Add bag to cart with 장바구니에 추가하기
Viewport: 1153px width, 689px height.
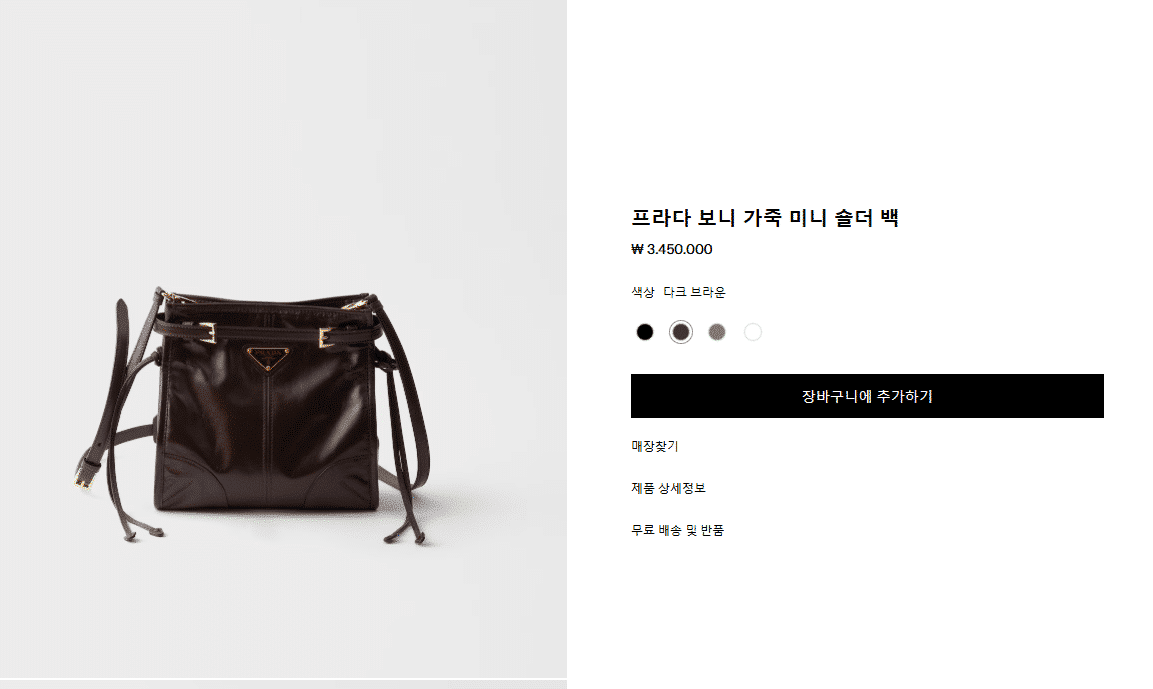(867, 396)
